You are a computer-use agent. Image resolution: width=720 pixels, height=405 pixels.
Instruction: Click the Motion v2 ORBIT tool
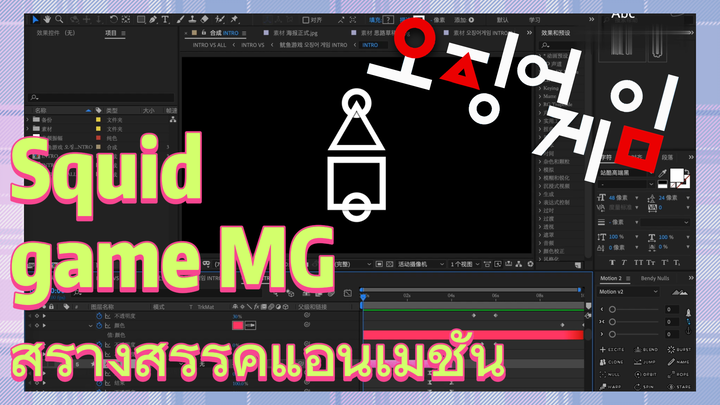tap(646, 374)
